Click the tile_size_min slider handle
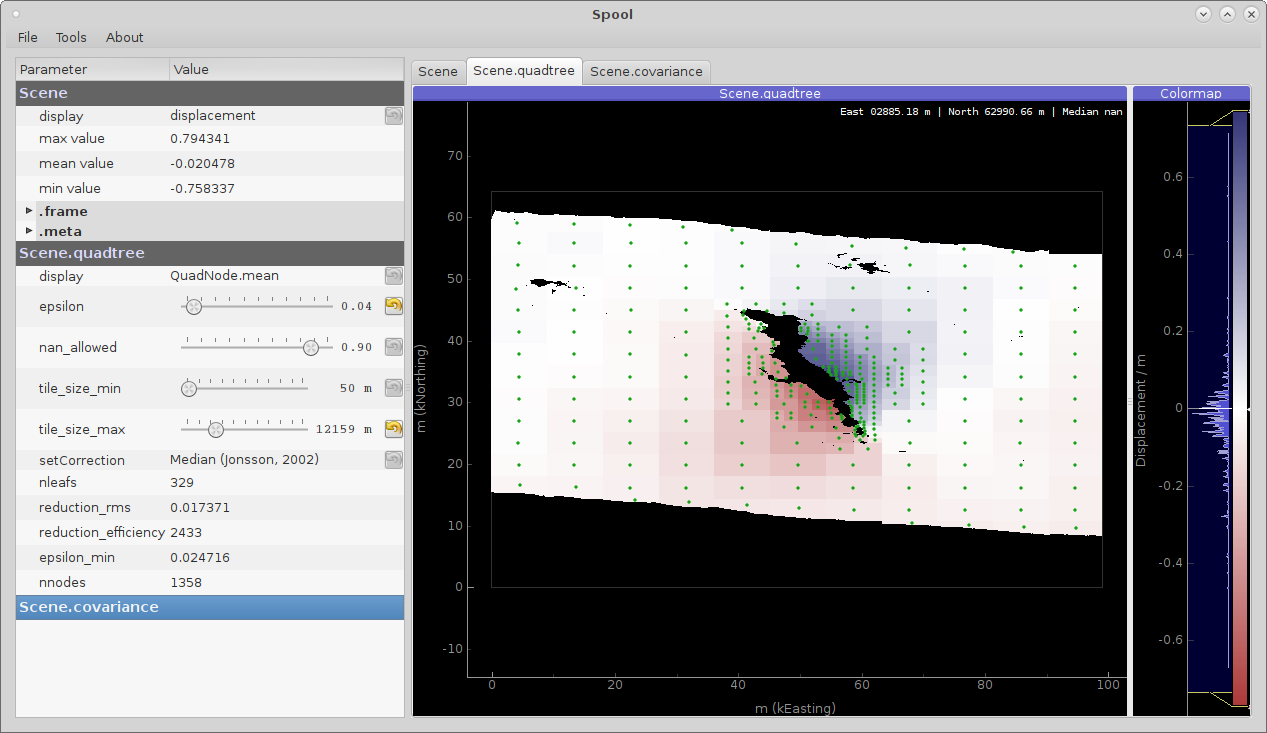The width and height of the screenshot is (1267, 733). point(187,389)
